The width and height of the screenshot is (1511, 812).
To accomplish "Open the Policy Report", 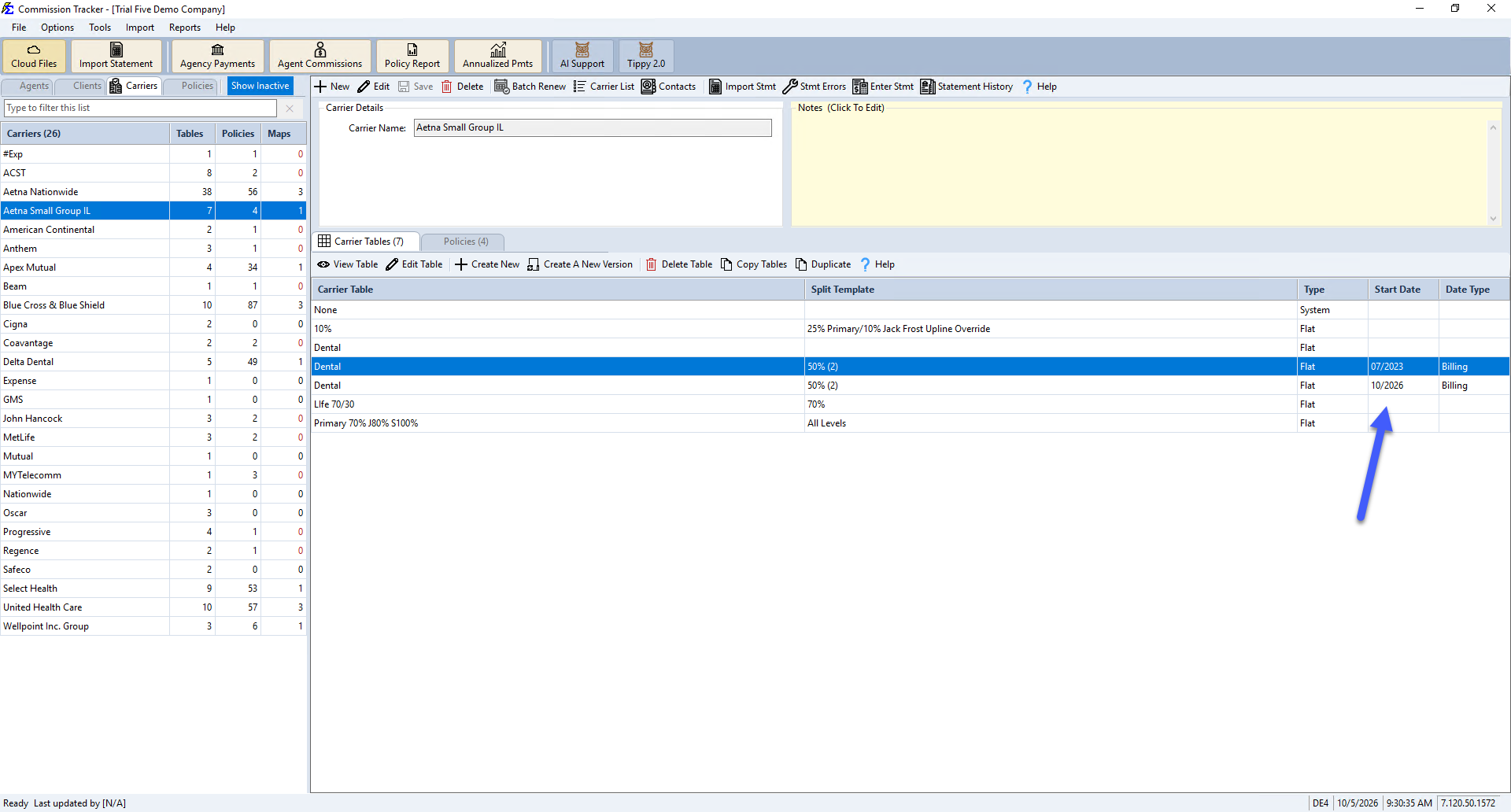I will coord(412,56).
